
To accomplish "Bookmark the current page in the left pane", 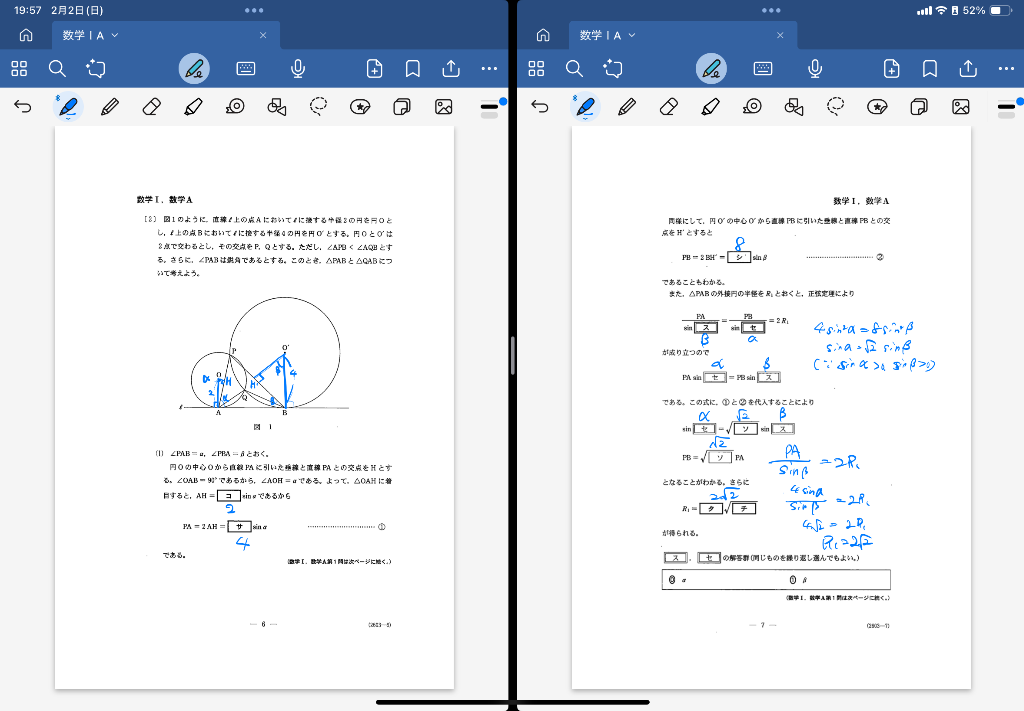I will [412, 68].
